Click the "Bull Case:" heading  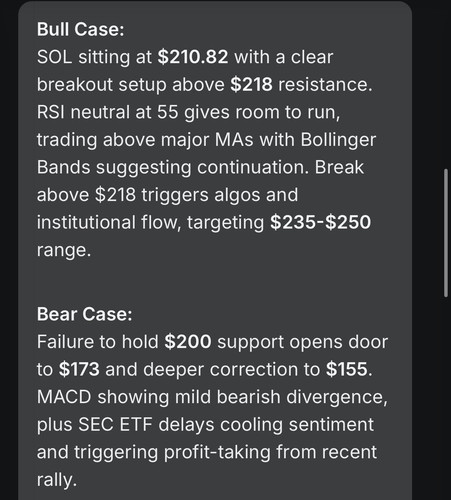(x=80, y=29)
